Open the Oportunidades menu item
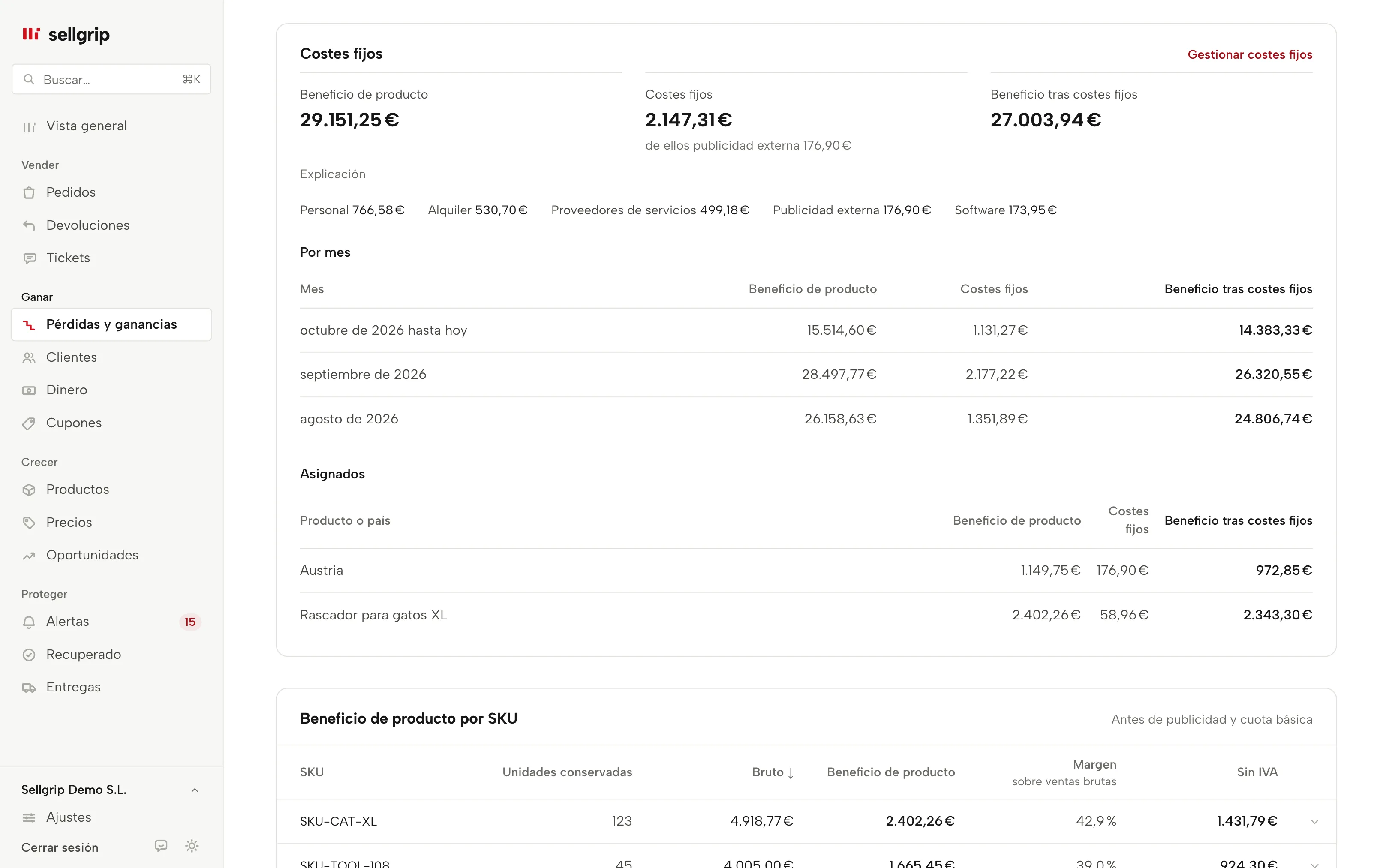Screen dimensions: 1389x868 [111, 555]
